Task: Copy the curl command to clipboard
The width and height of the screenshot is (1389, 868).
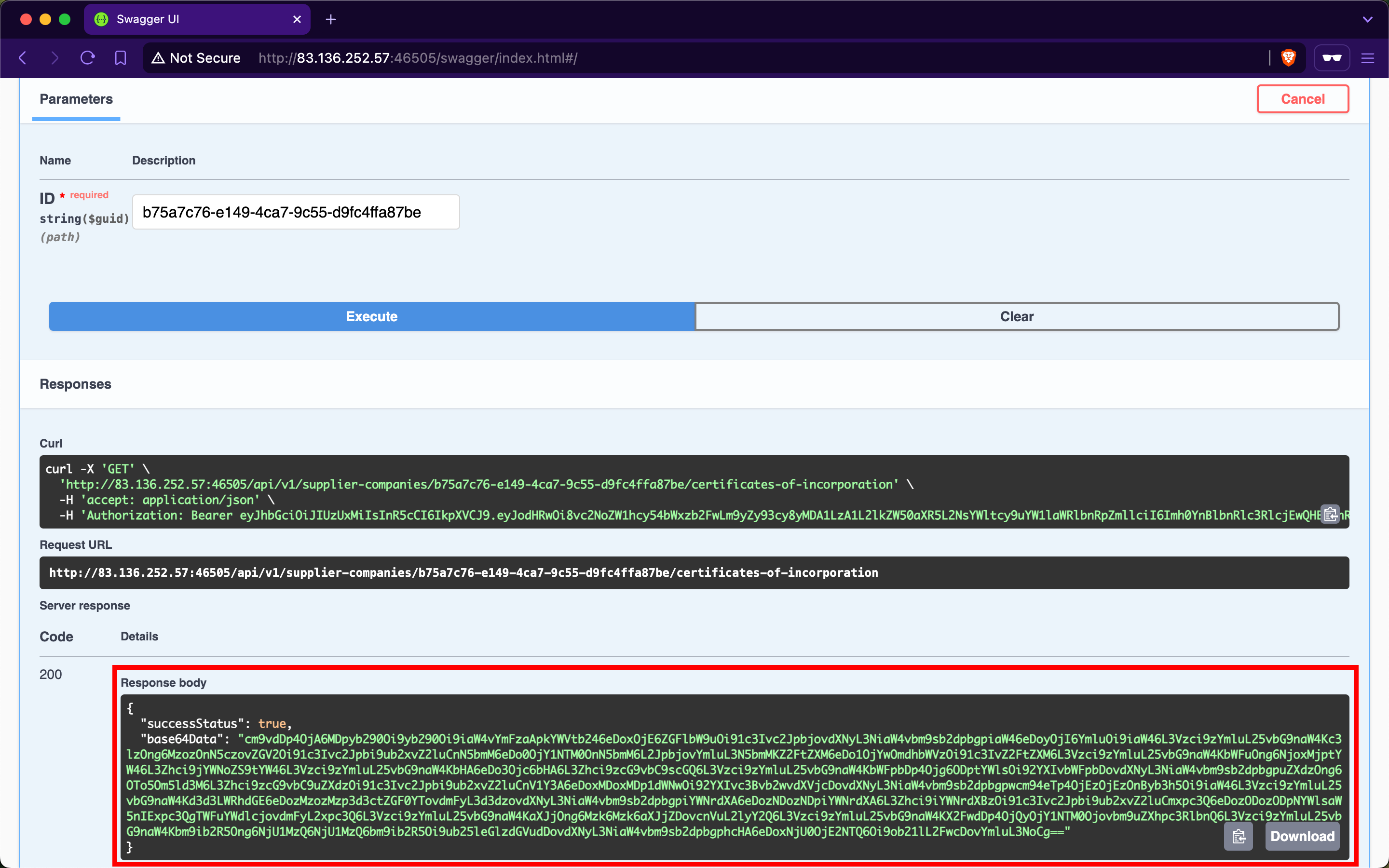Action: [x=1331, y=514]
